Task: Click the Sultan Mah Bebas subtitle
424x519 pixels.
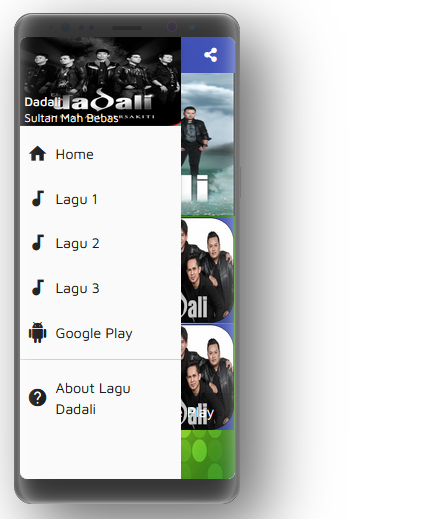Action: [71, 118]
